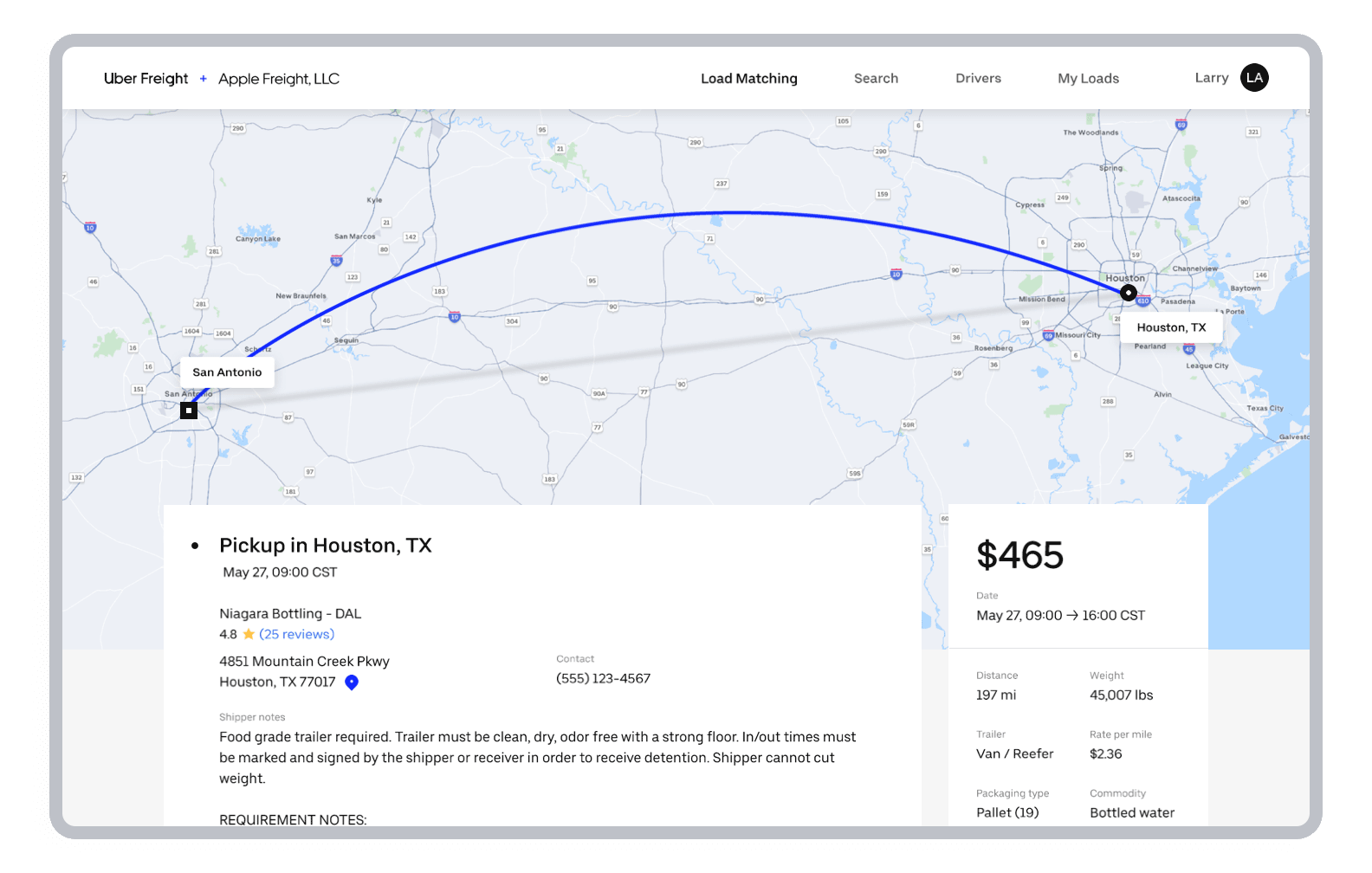Viewport: 1372px width, 873px height.
Task: Select My Loads in navigation
Action: 1088,79
